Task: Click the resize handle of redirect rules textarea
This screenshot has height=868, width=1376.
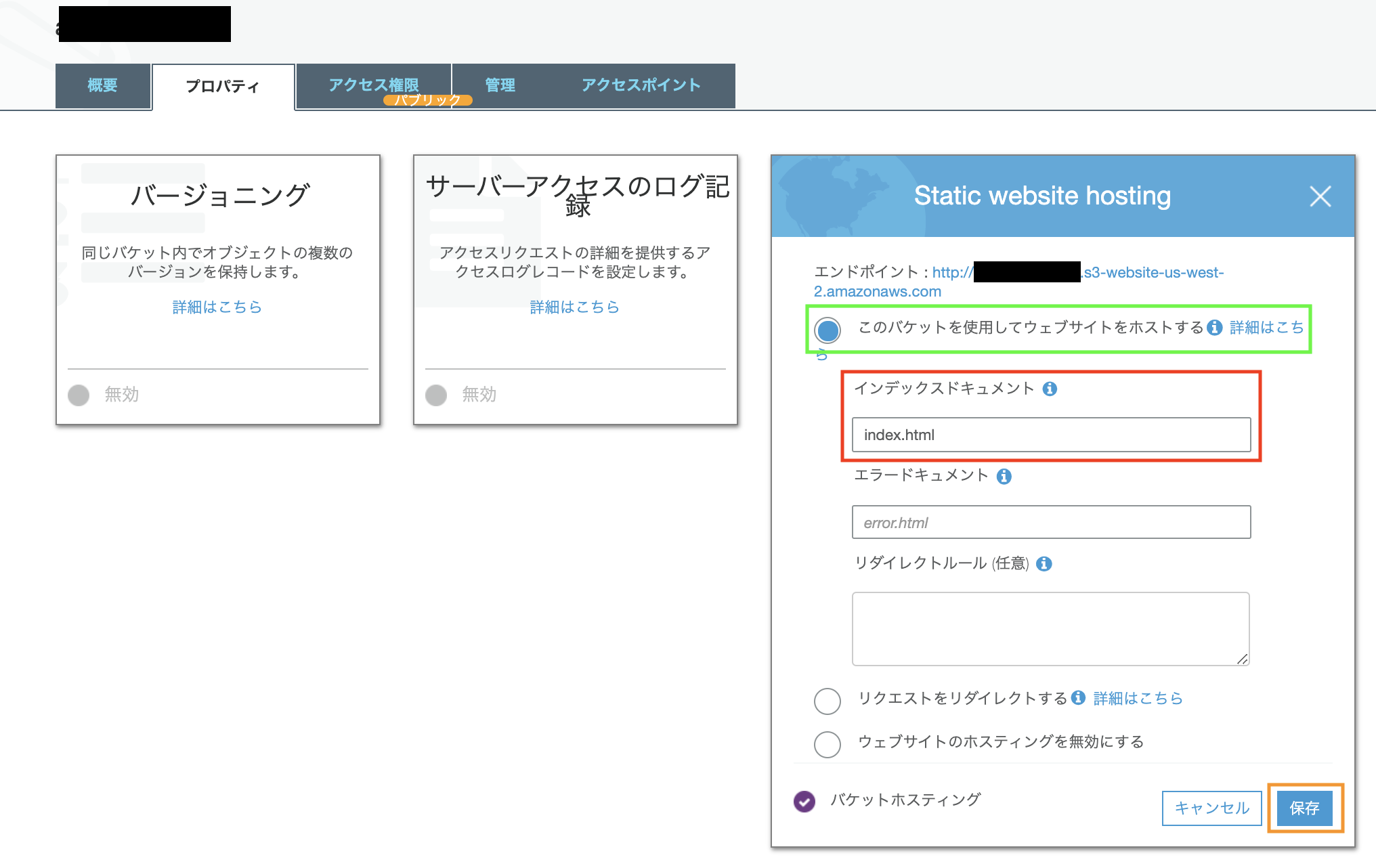Action: click(x=1242, y=659)
